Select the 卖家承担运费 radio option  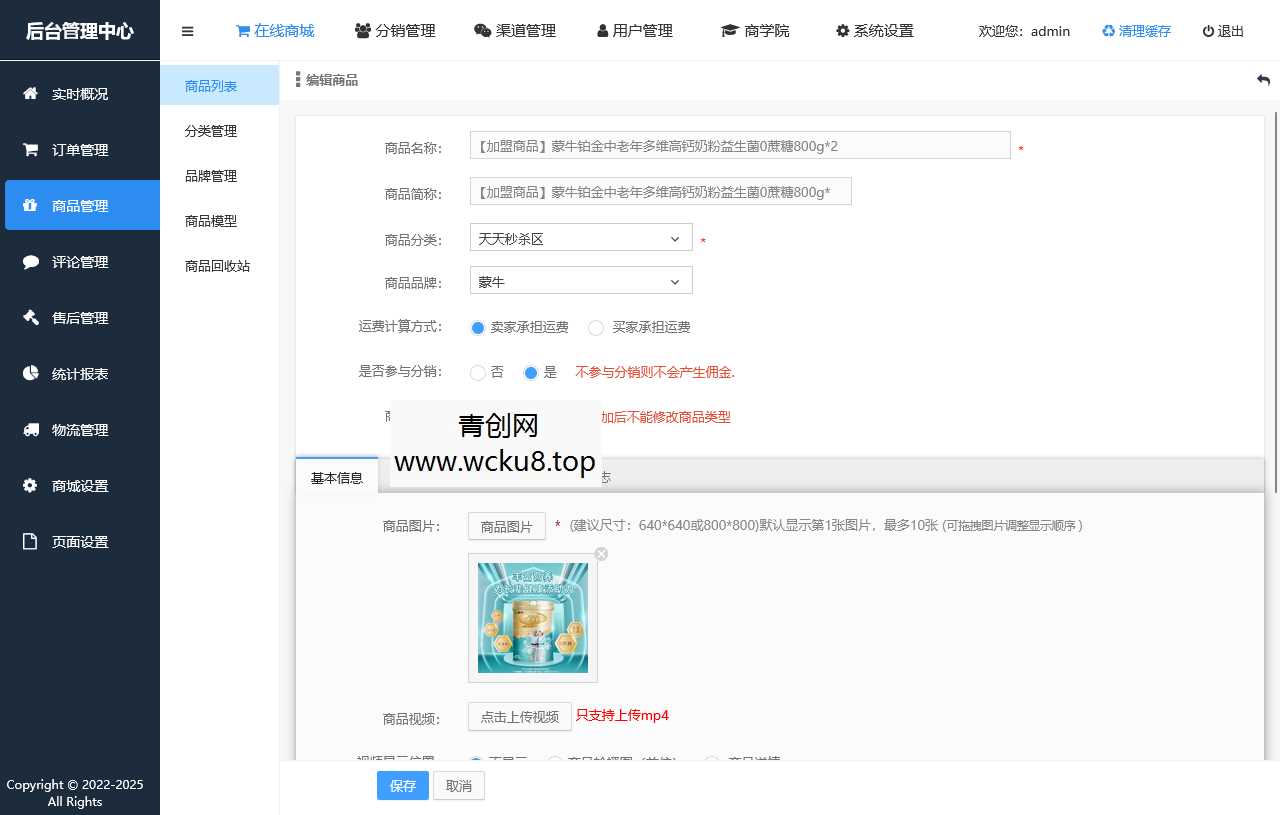tap(477, 327)
